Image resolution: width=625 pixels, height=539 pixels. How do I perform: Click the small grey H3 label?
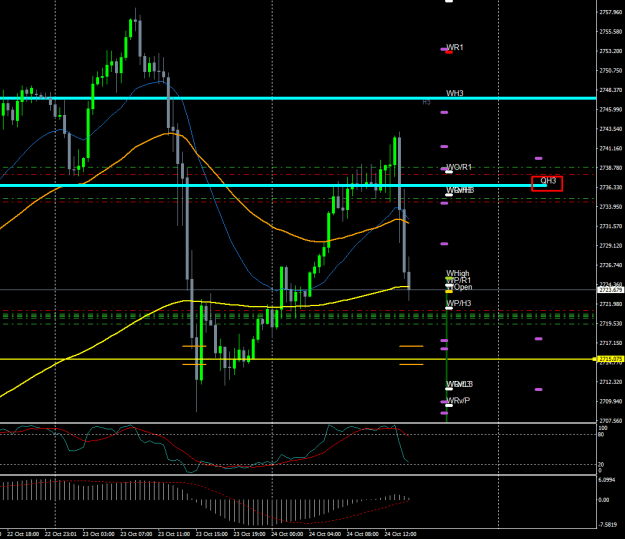click(426, 102)
